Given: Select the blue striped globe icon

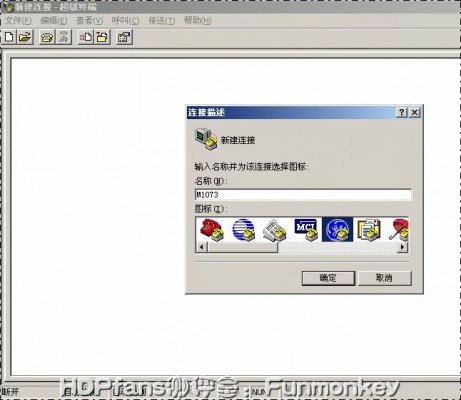Looking at the screenshot, I should point(244,229).
